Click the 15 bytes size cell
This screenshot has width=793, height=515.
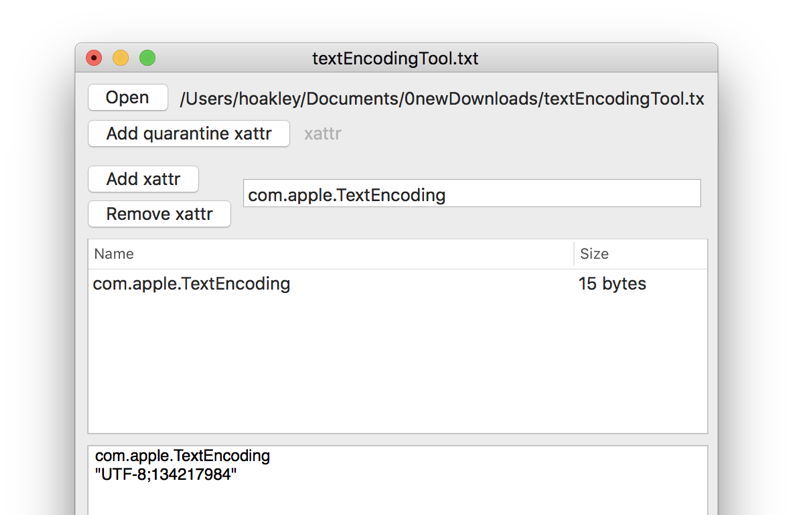[612, 284]
